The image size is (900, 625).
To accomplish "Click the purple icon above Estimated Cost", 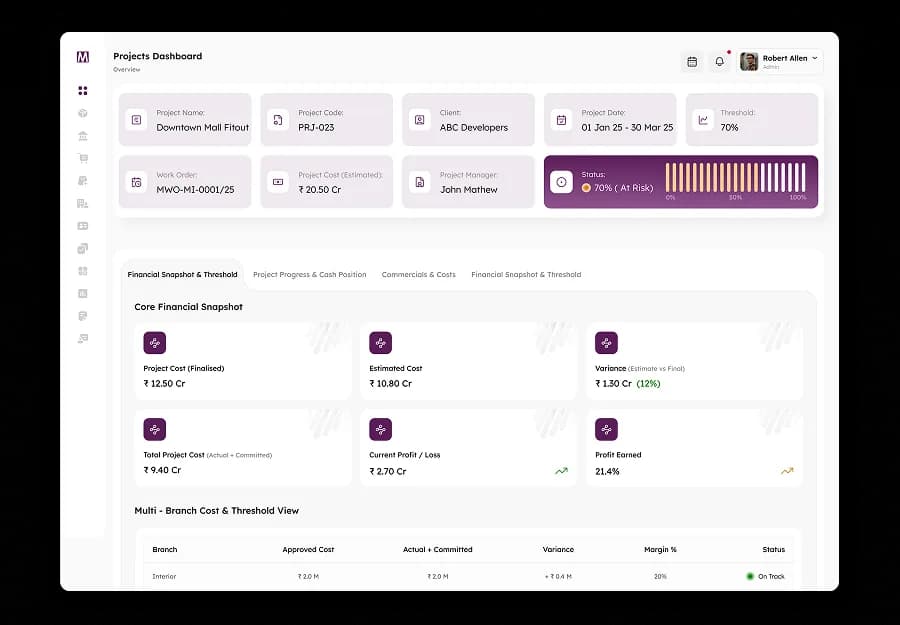I will (x=381, y=343).
